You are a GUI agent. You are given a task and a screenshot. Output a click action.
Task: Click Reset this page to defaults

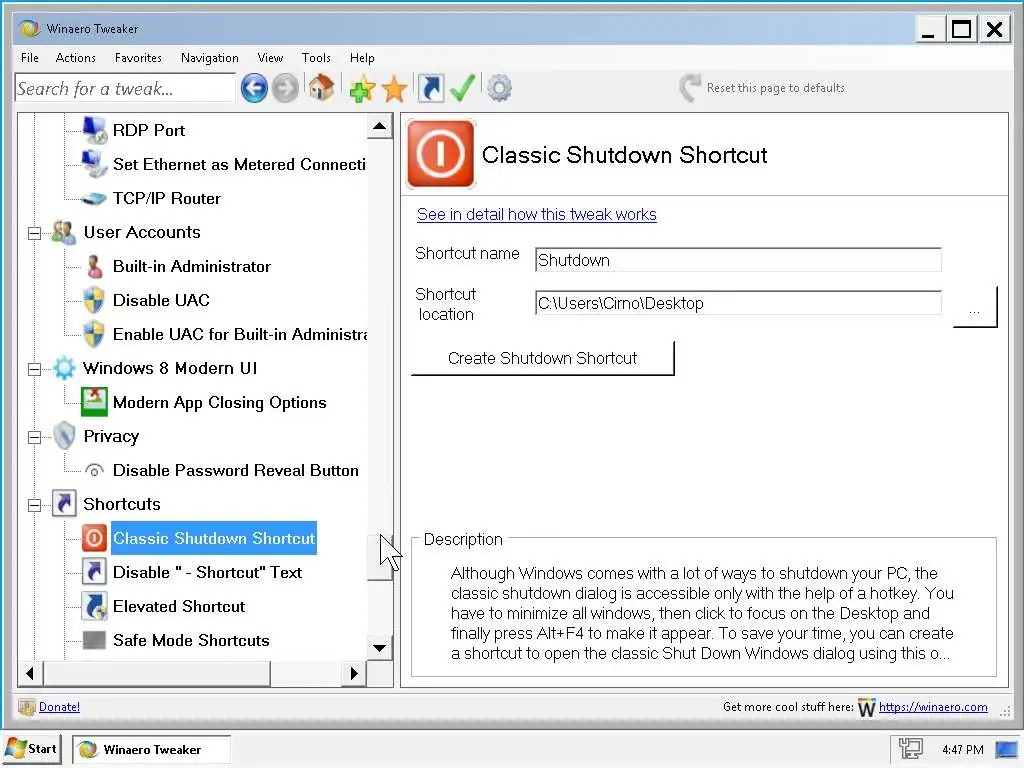tap(775, 88)
